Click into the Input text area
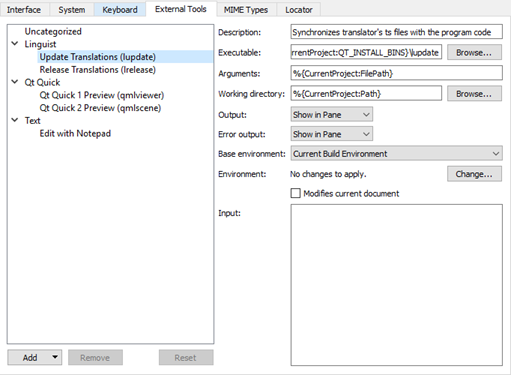The image size is (511, 375). (396, 285)
